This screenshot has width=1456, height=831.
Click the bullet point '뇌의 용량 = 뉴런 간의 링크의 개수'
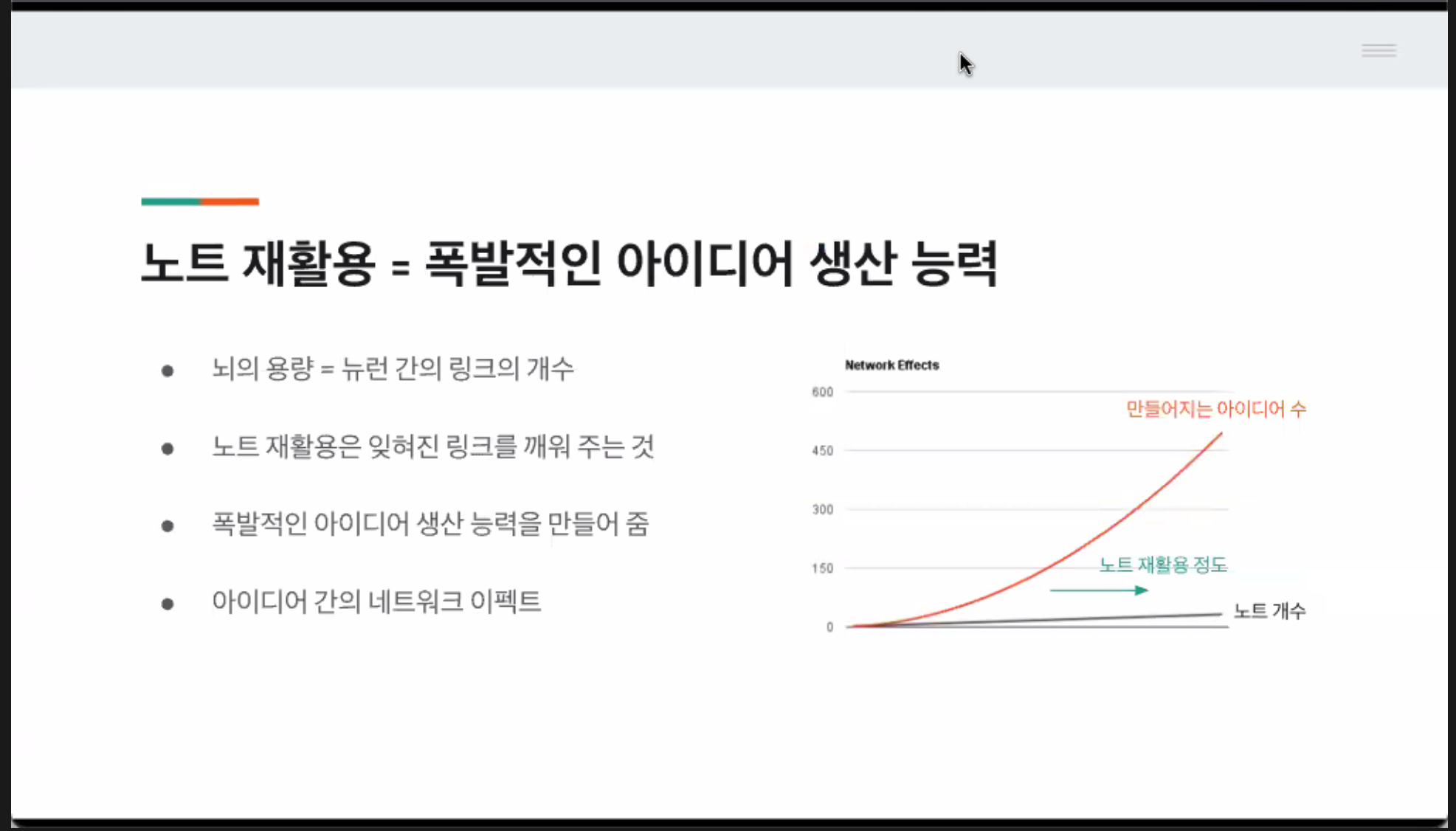click(x=392, y=368)
